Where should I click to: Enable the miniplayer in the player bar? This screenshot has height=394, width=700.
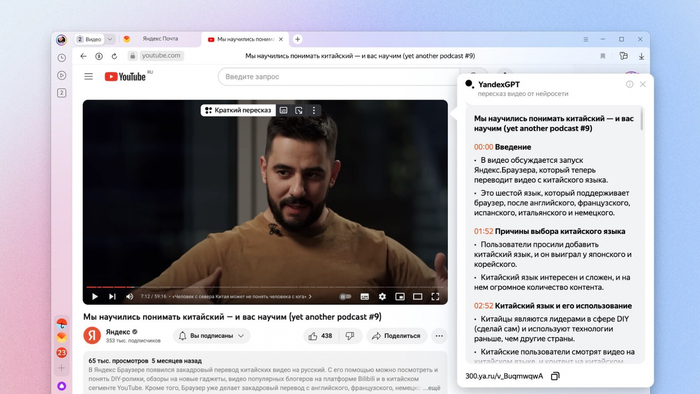pyautogui.click(x=400, y=296)
